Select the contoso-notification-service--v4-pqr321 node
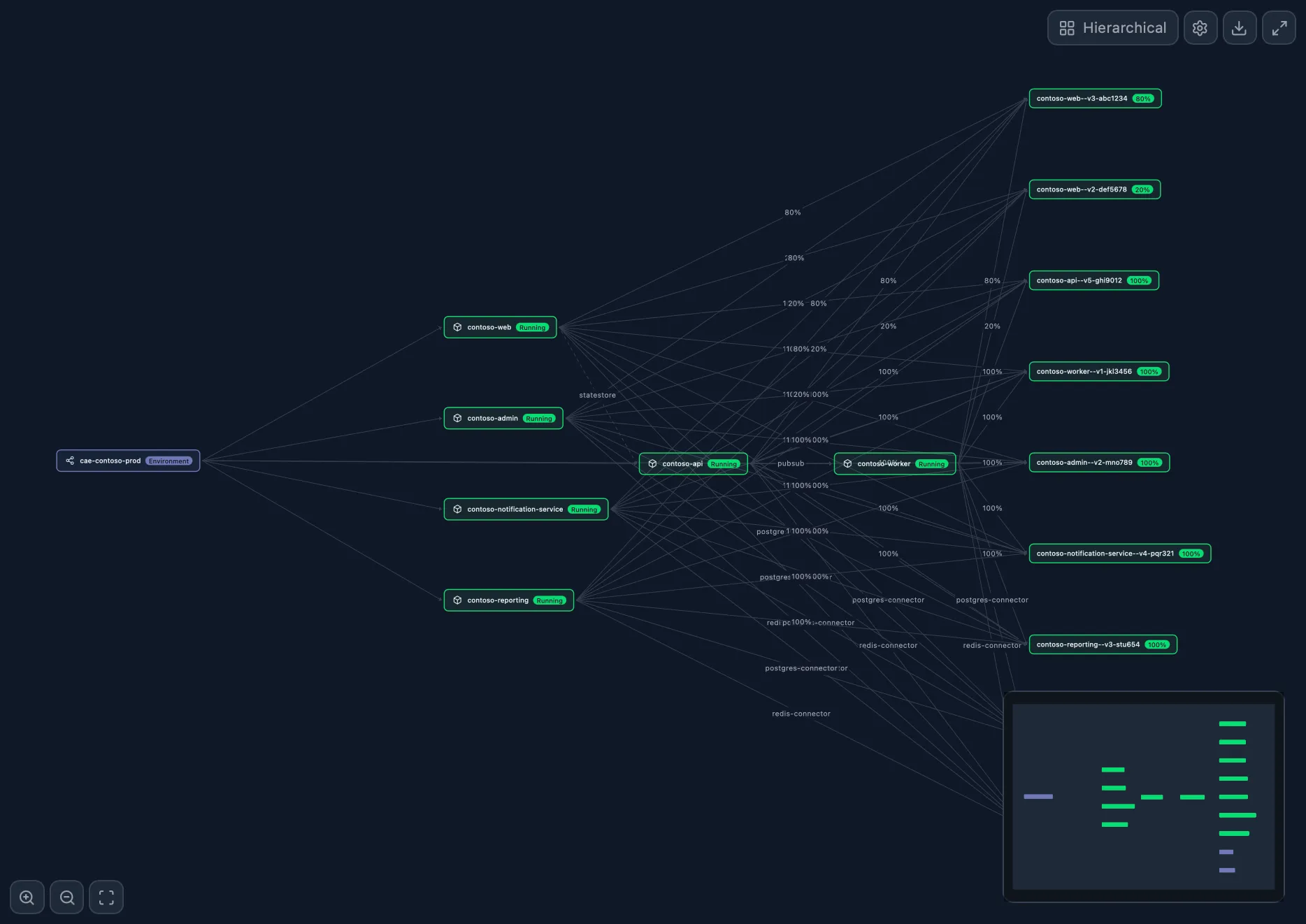 1105,553
